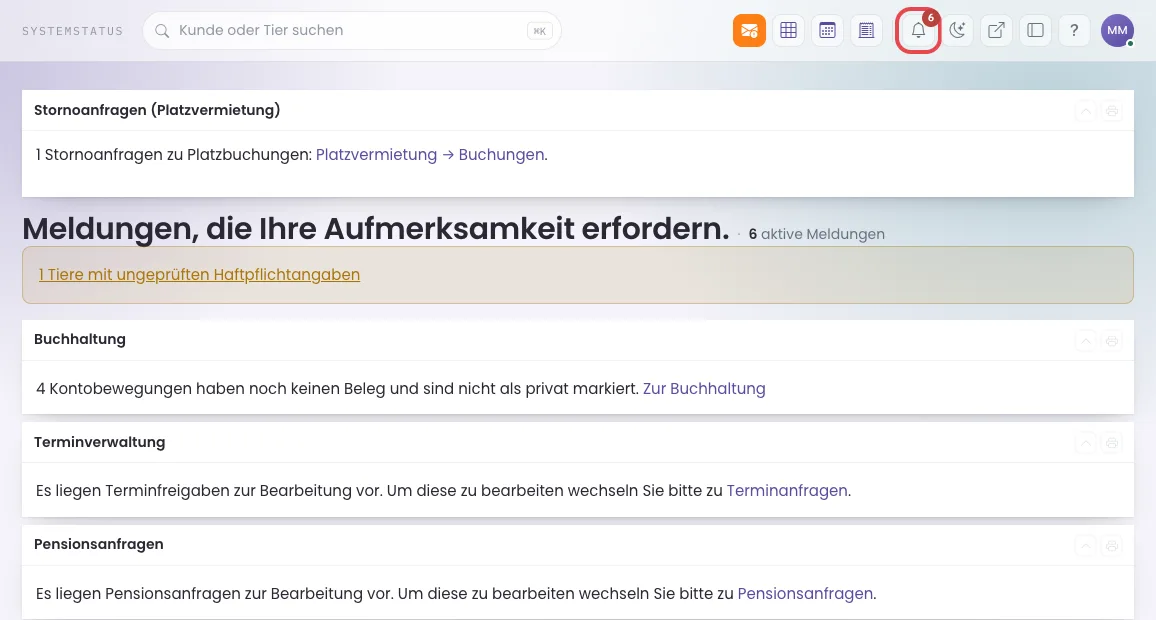Click the 'Pensionsanfragen' card title
The height and width of the screenshot is (620, 1156).
tap(99, 544)
